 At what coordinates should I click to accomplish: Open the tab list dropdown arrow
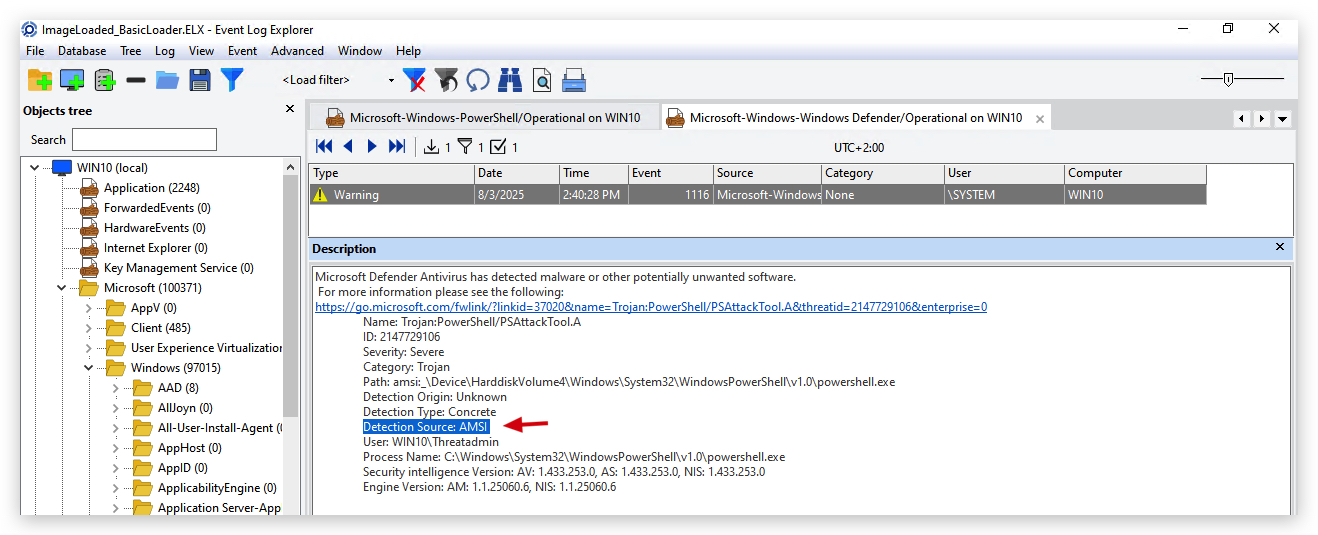point(1282,118)
